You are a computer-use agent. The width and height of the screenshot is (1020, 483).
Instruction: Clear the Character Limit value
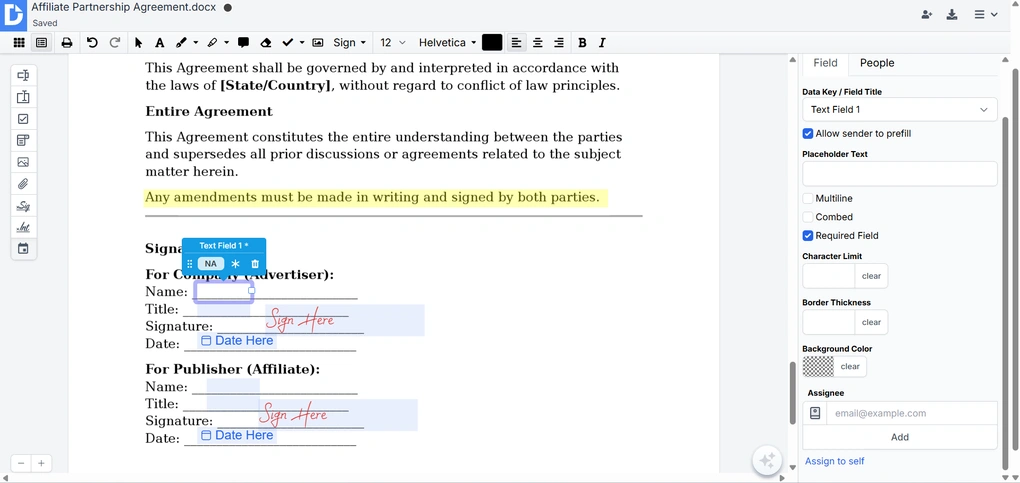[871, 276]
